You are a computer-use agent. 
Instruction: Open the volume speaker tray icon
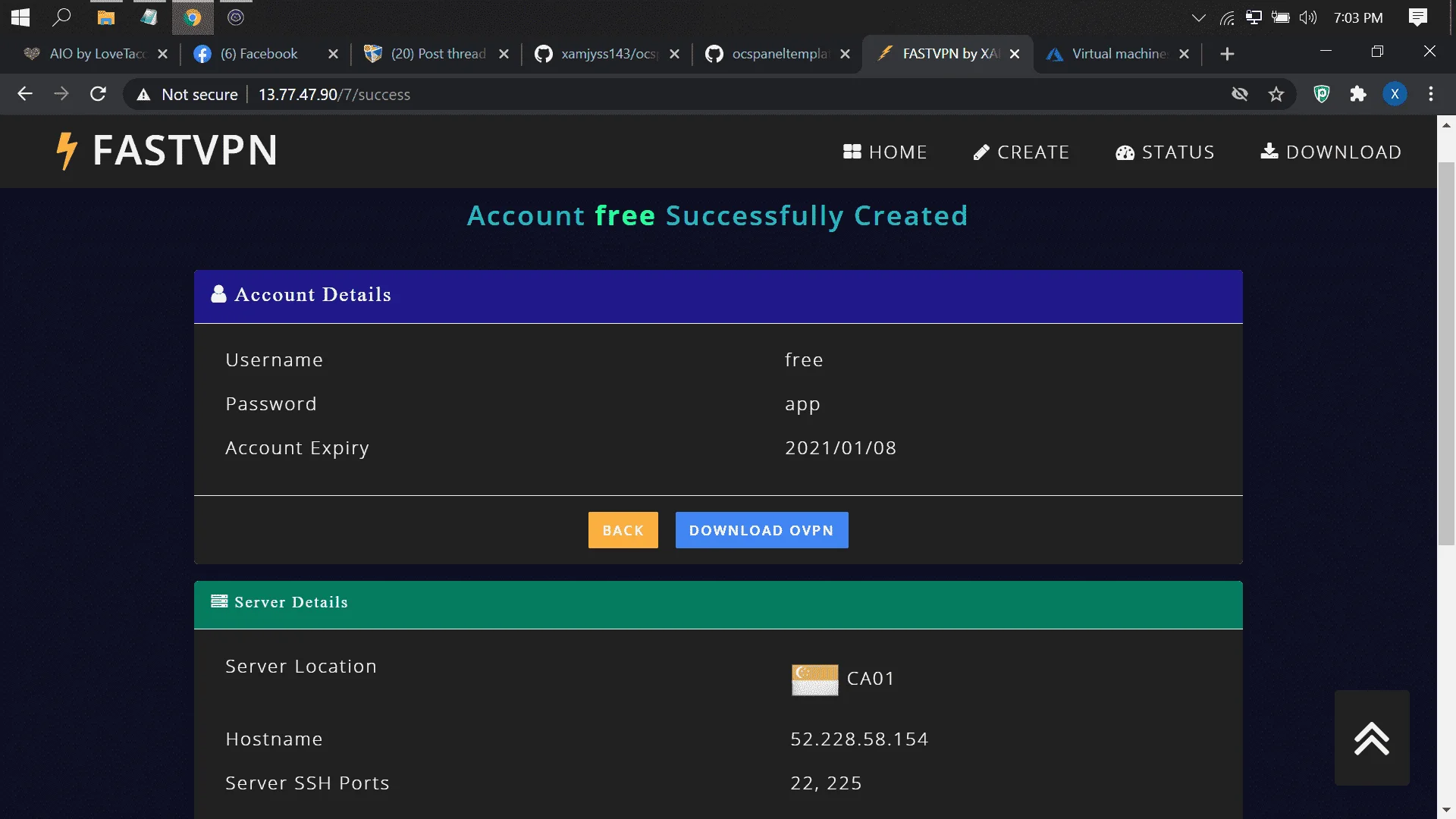point(1308,17)
